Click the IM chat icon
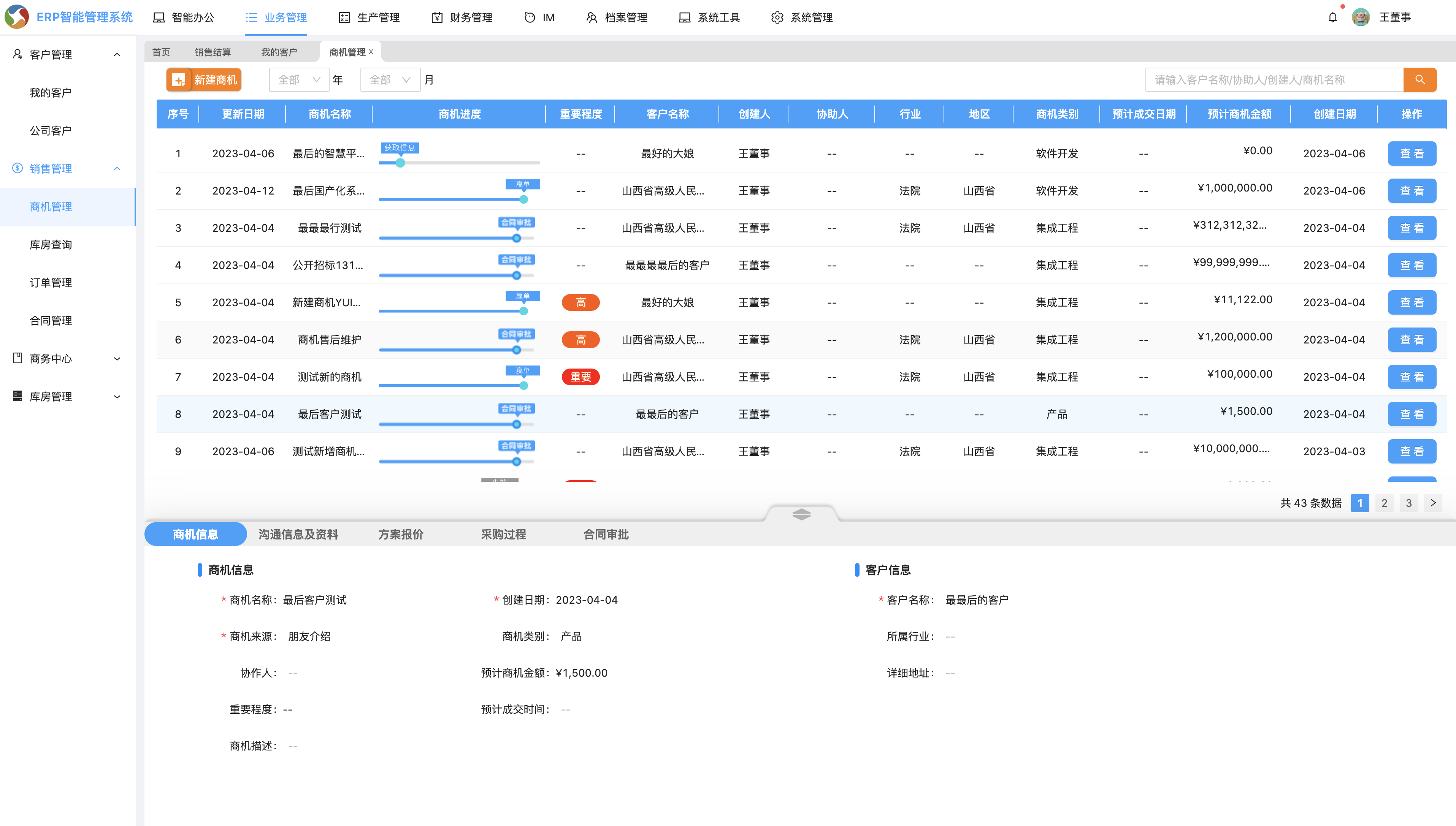 530,17
